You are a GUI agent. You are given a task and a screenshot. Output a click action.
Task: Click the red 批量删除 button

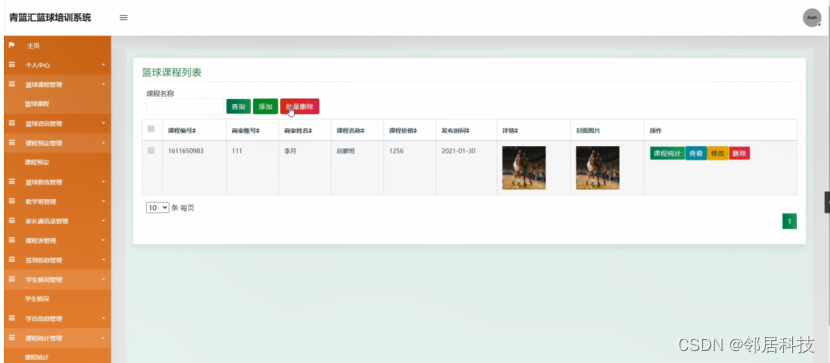(x=300, y=106)
